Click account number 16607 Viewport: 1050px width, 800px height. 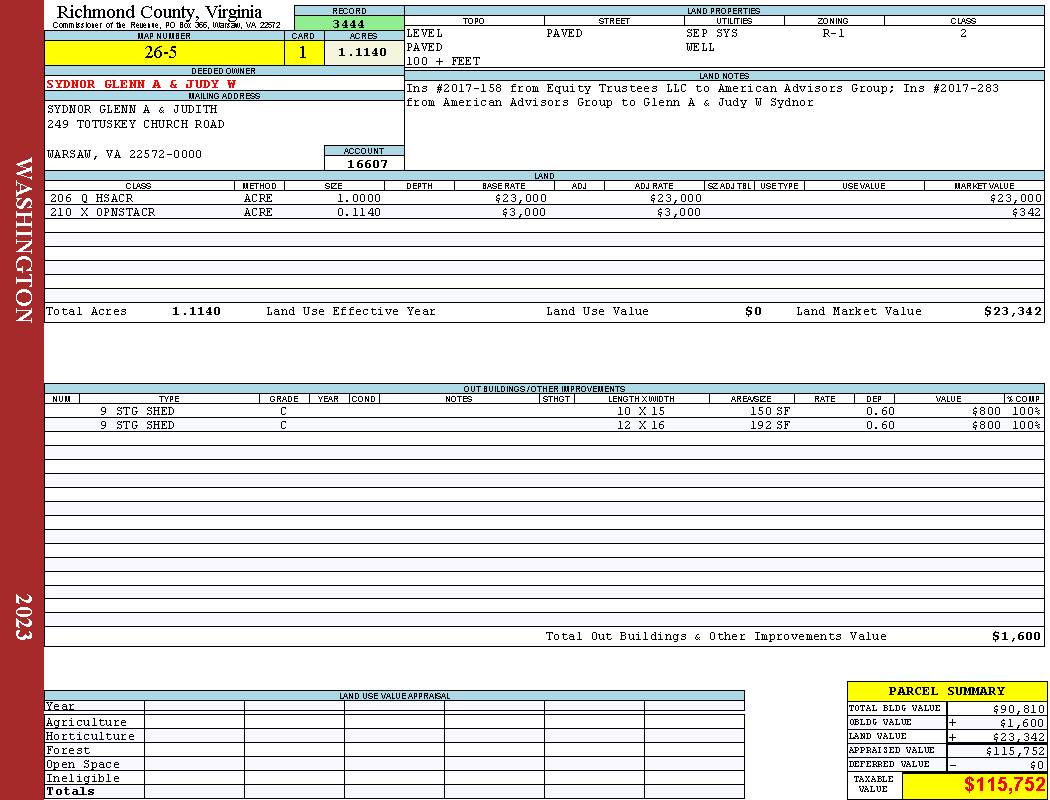[365, 163]
